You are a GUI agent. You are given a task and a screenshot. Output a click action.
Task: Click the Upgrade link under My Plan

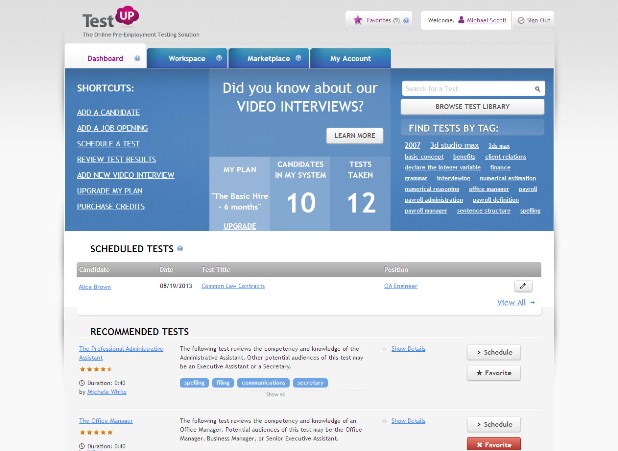click(x=240, y=226)
